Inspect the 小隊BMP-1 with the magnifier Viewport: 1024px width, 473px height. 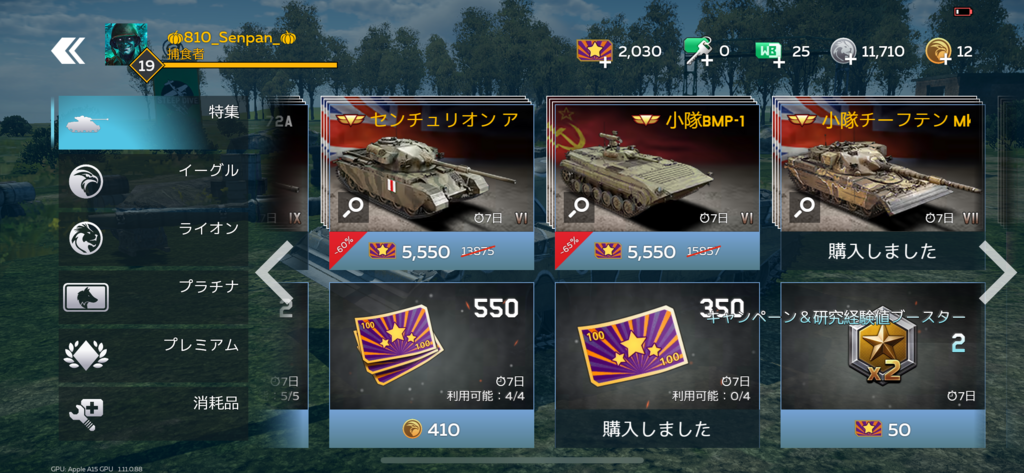pyautogui.click(x=579, y=208)
